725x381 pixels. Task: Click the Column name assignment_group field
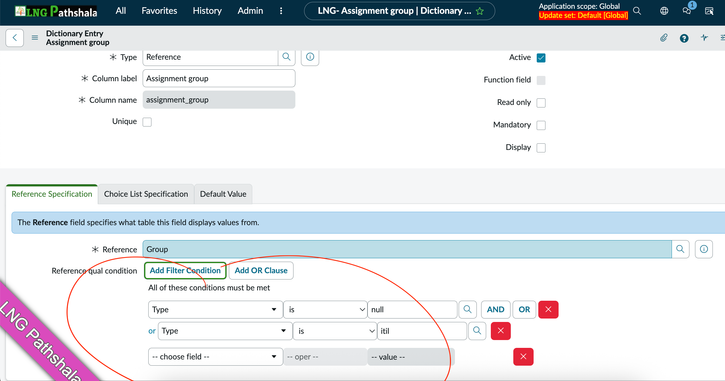tap(219, 100)
